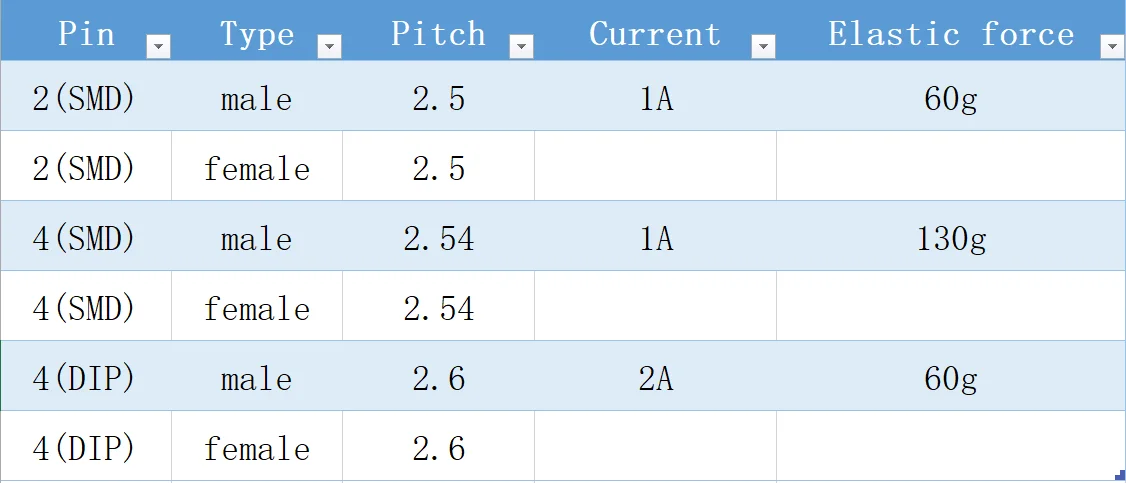Open the Pitch column filter dropdown

coord(521,46)
